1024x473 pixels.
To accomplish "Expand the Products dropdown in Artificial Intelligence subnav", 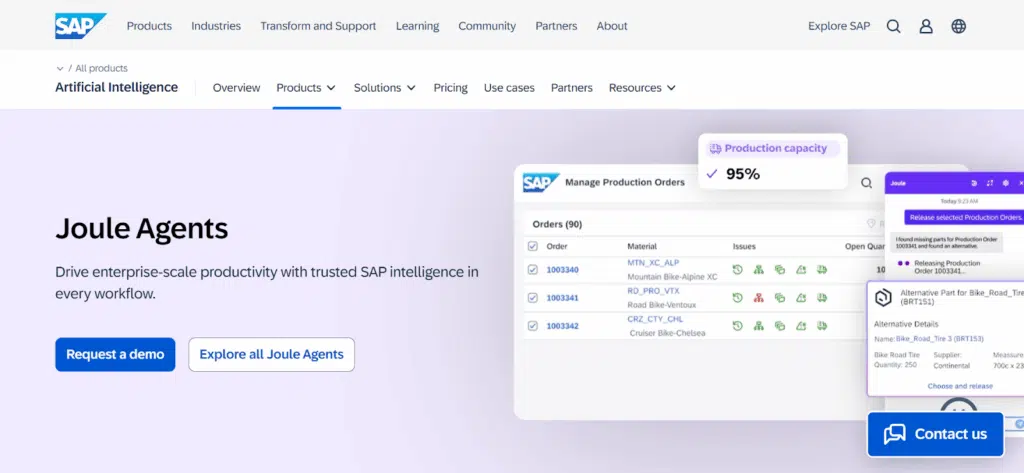I will (x=306, y=88).
